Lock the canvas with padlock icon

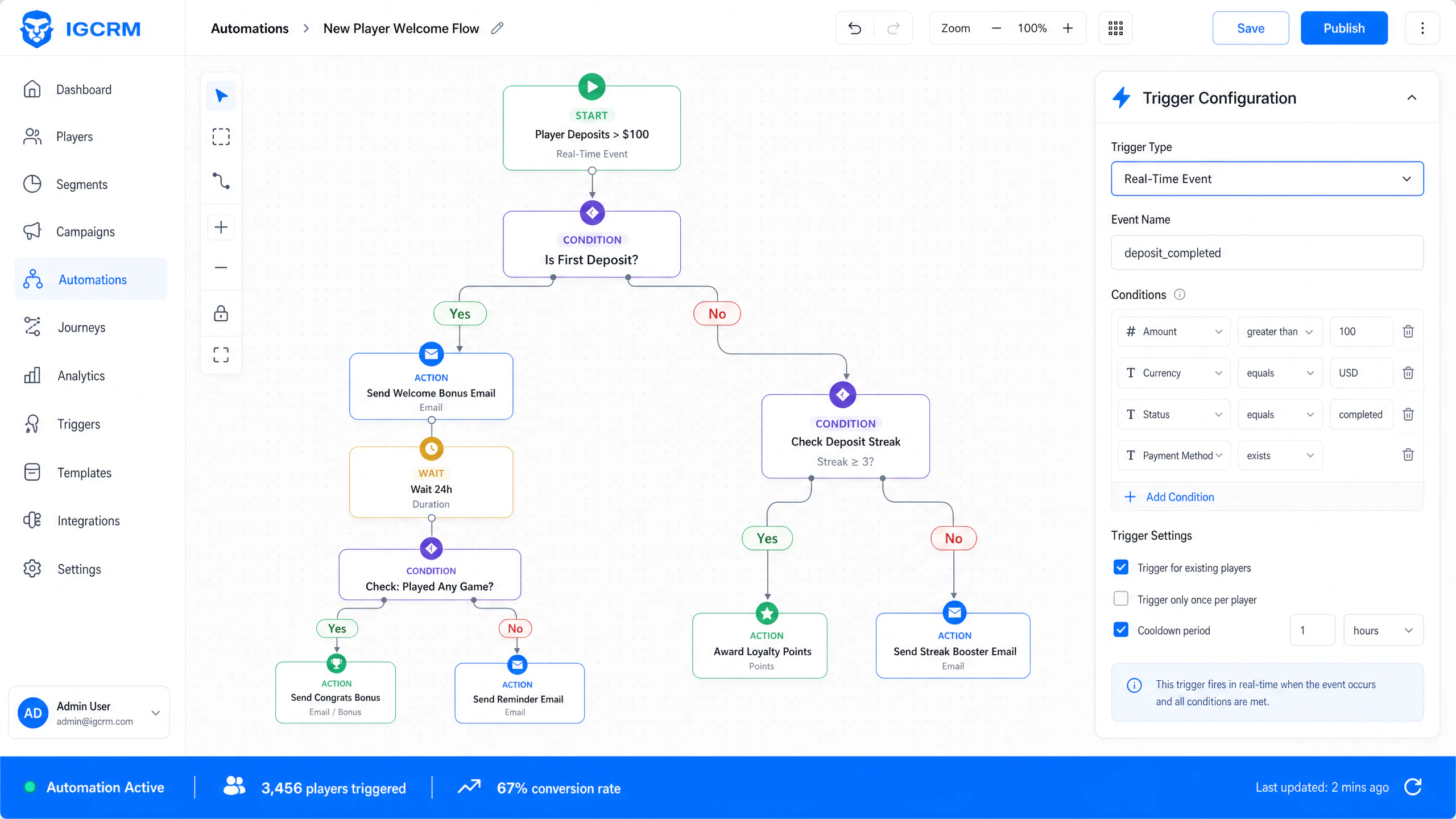pyautogui.click(x=221, y=313)
